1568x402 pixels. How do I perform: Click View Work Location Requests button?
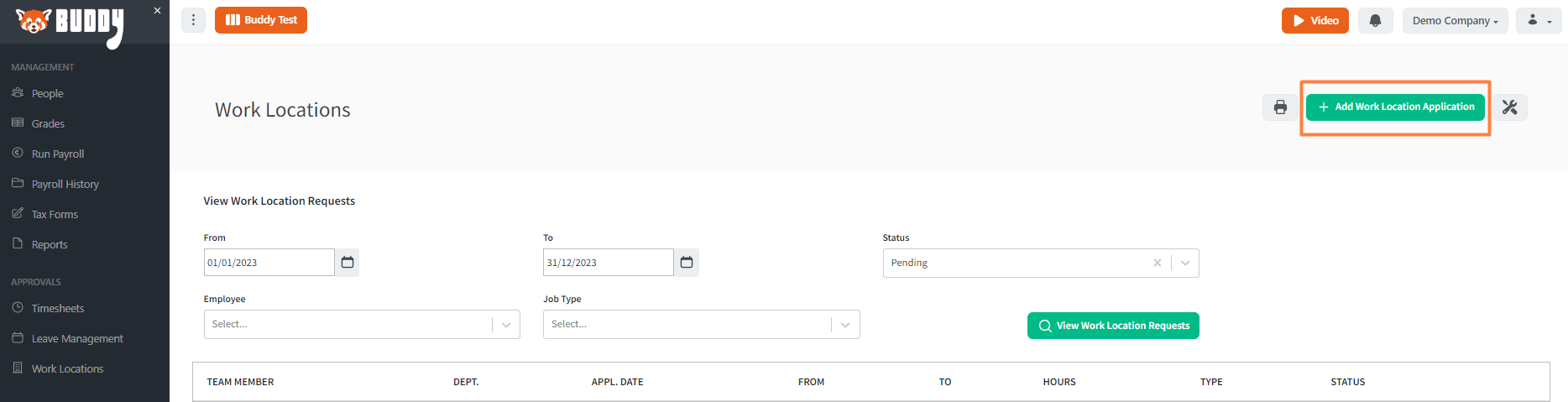click(x=1113, y=326)
